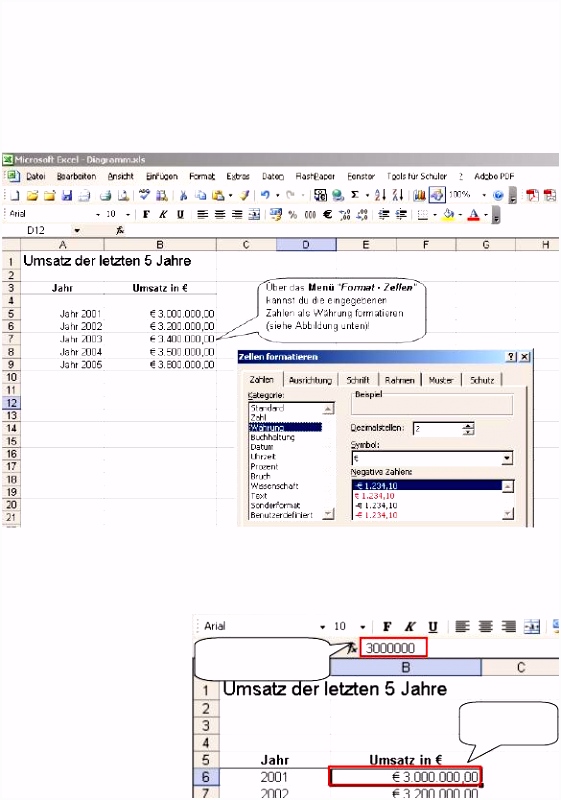Screen dimensions: 561x800
Task: Click the Copy icon next to the scissors
Action: click(201, 195)
